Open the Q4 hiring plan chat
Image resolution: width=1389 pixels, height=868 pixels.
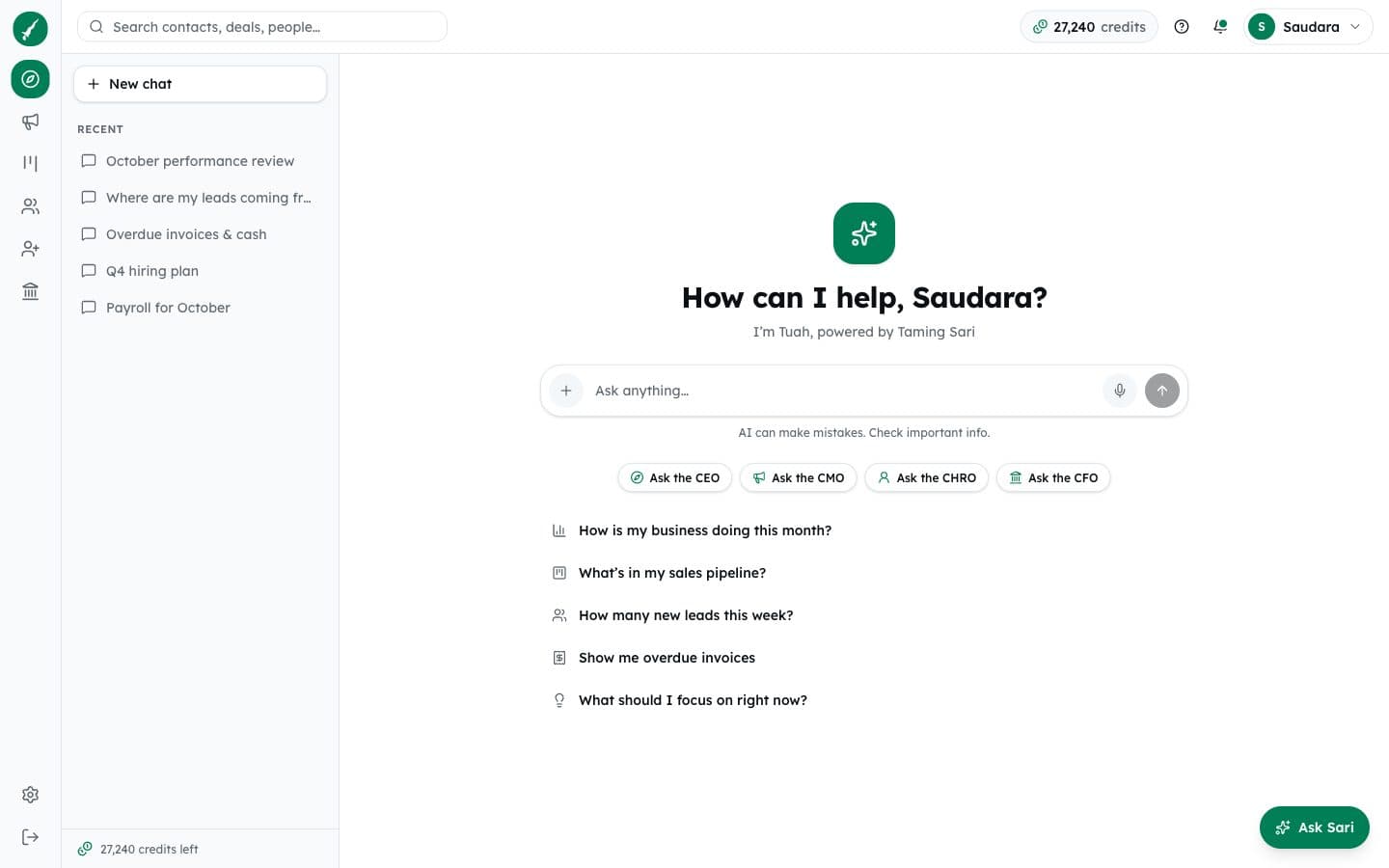(x=200, y=271)
